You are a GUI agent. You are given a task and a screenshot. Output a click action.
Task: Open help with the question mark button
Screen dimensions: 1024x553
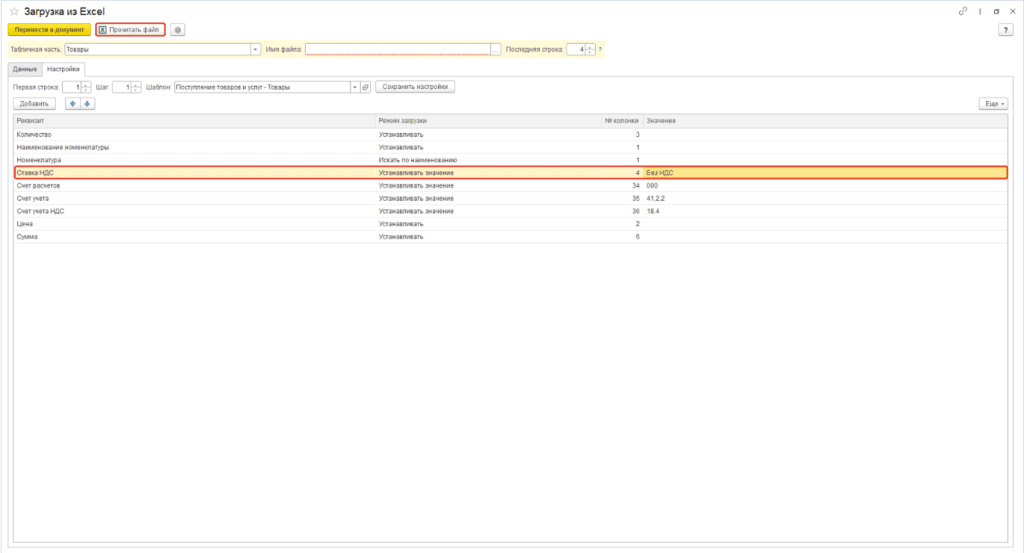(x=1006, y=30)
